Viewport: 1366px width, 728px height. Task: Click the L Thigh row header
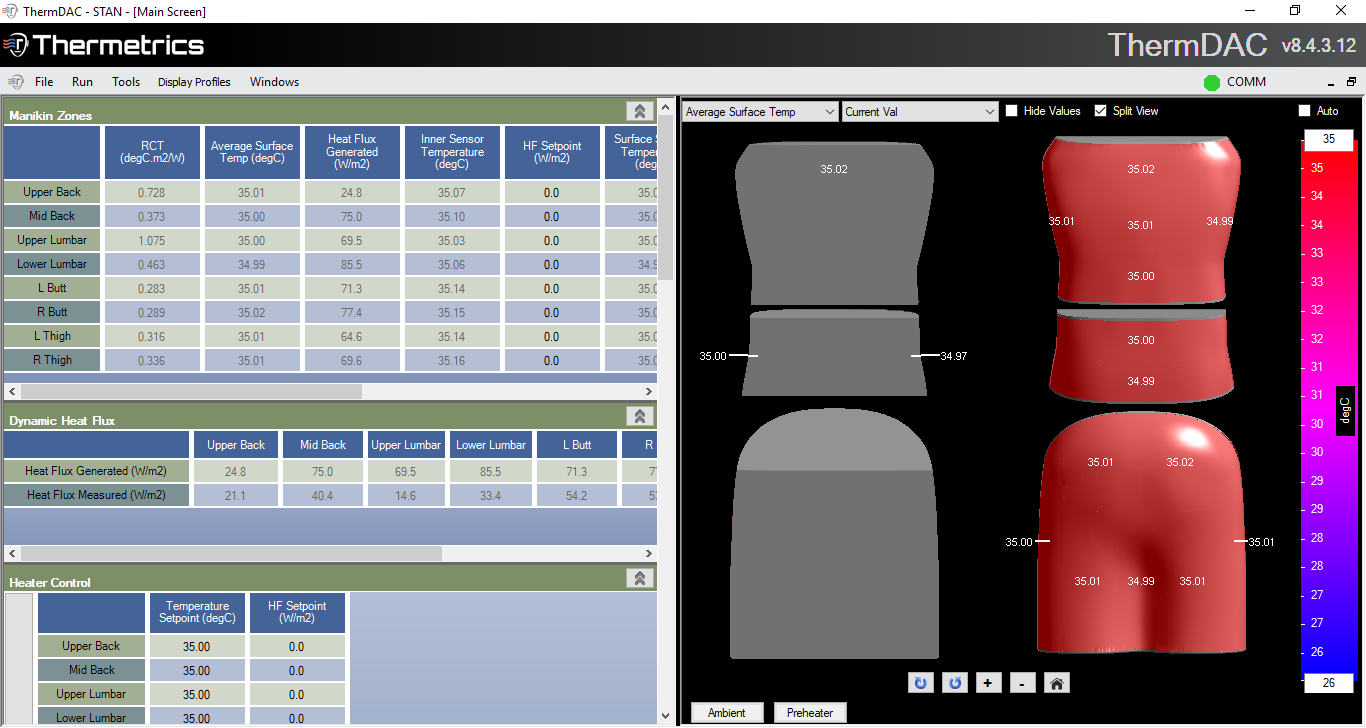(52, 336)
